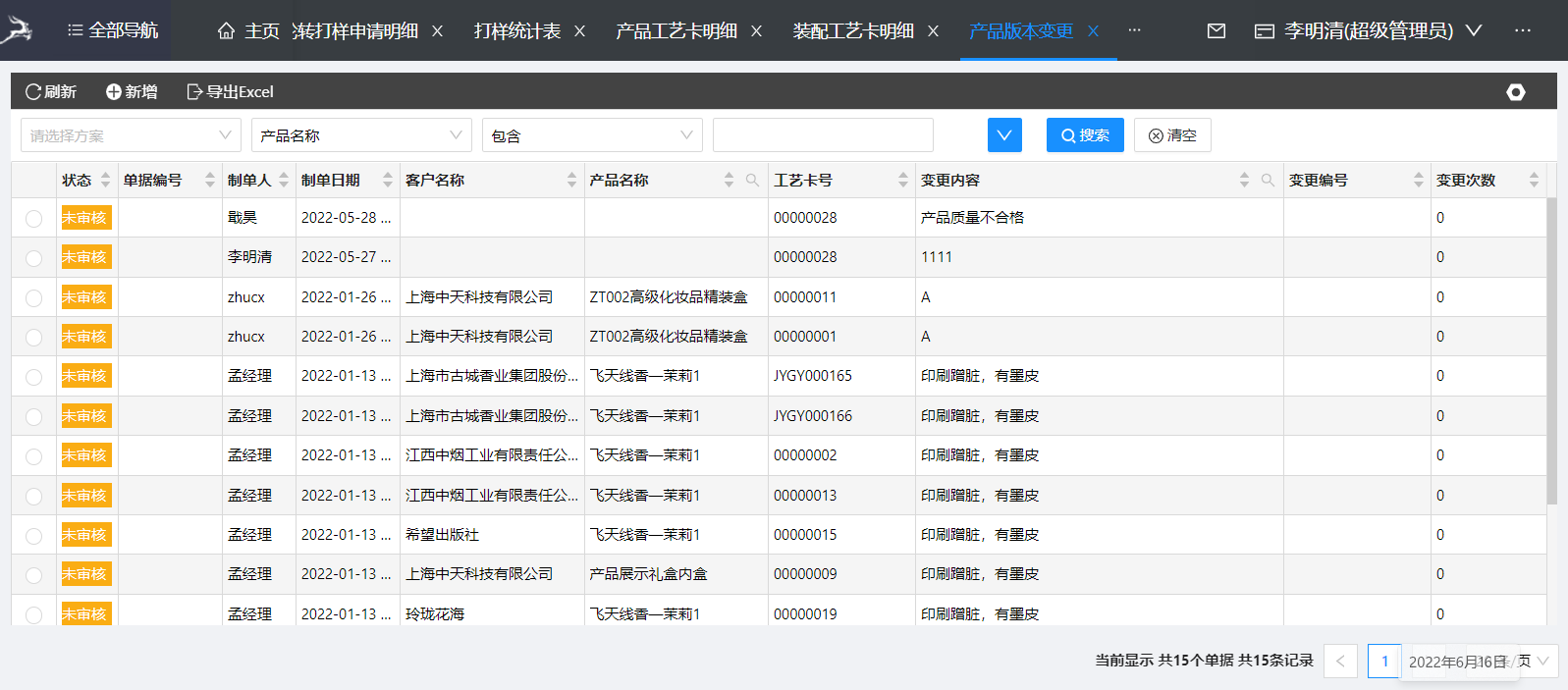Click the 导出Excel export icon
1568x690 pixels.
click(194, 92)
